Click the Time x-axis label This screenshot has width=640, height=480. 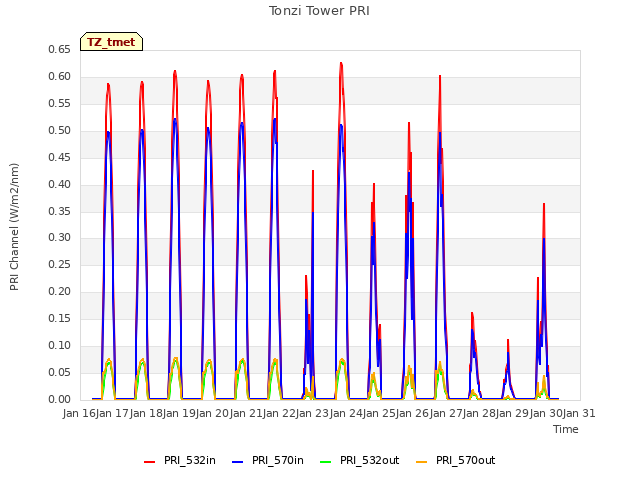pyautogui.click(x=566, y=429)
